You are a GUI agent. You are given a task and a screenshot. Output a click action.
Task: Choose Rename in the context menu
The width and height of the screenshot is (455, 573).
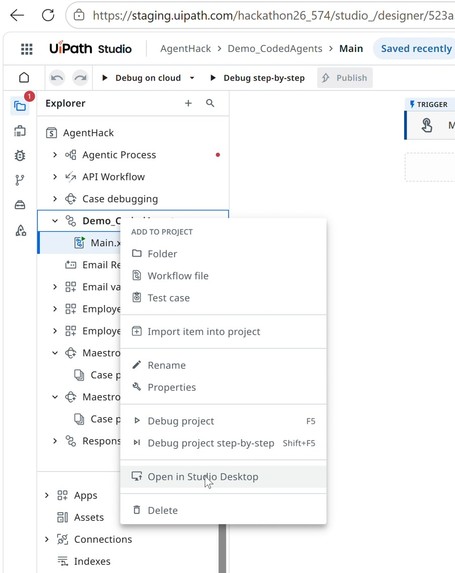pos(223,365)
